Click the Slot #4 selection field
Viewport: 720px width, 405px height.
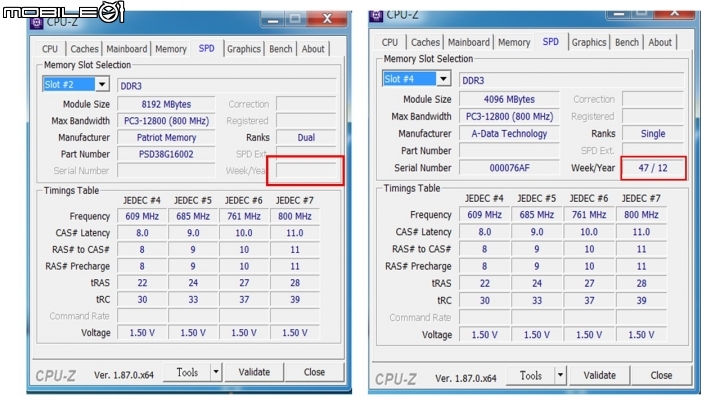(409, 79)
